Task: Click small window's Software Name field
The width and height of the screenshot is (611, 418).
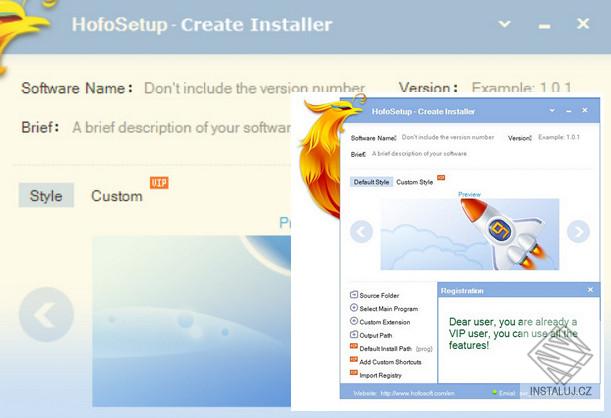Action: click(448, 137)
